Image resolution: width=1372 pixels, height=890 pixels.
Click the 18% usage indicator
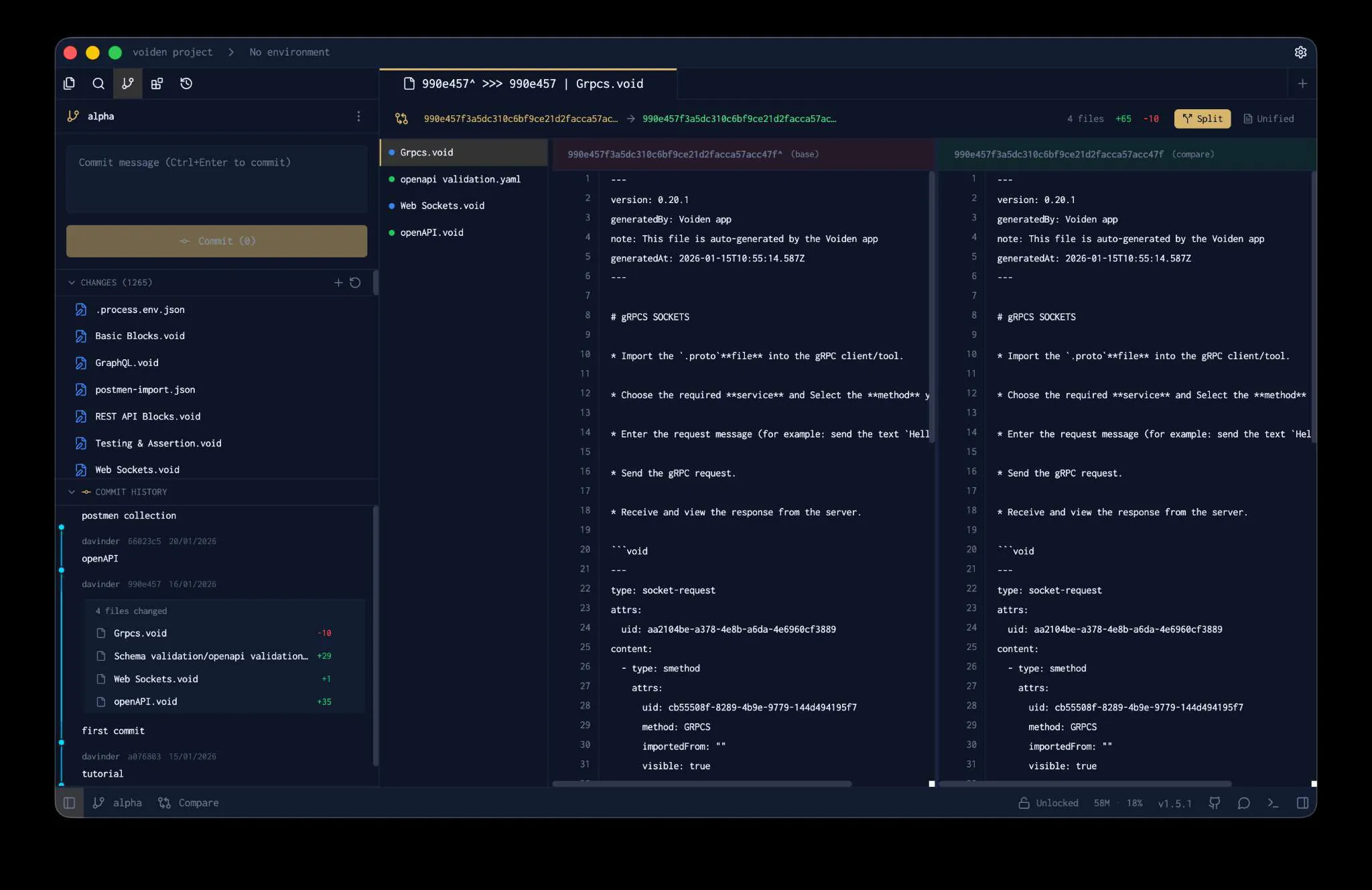(x=1134, y=803)
